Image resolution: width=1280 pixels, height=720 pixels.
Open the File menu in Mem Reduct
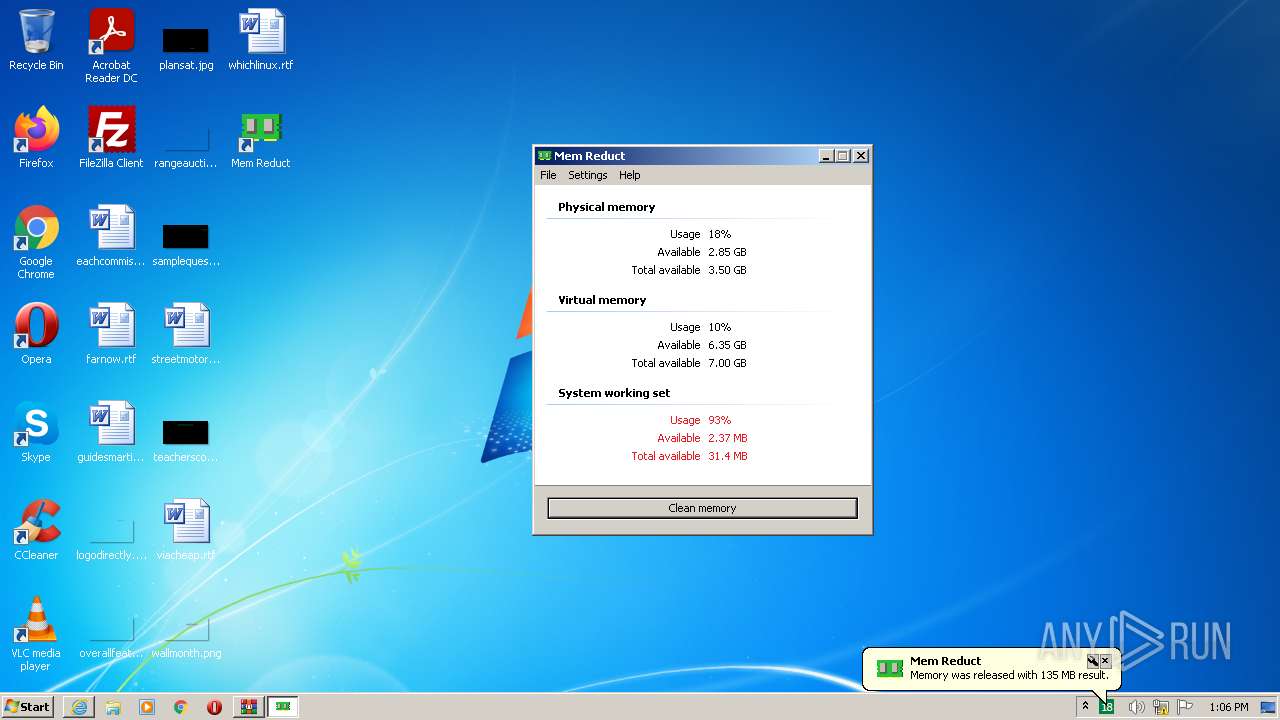[548, 175]
